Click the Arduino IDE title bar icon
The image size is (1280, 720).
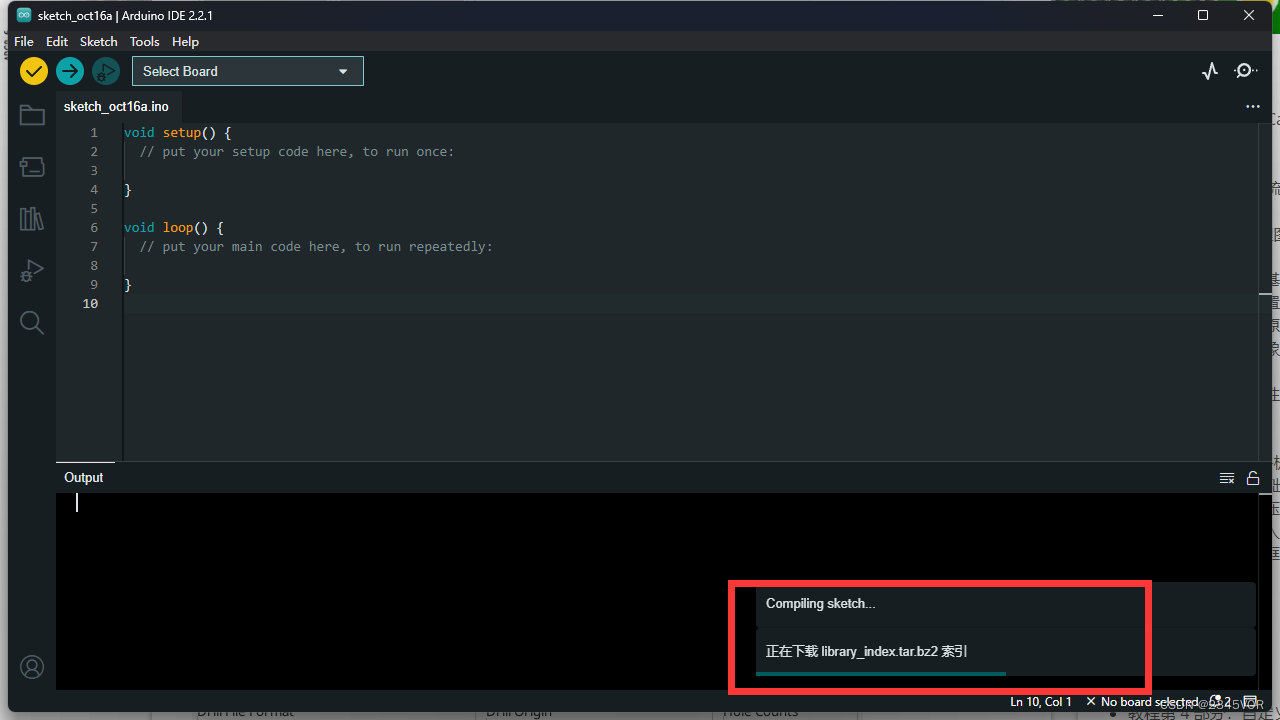[x=24, y=15]
